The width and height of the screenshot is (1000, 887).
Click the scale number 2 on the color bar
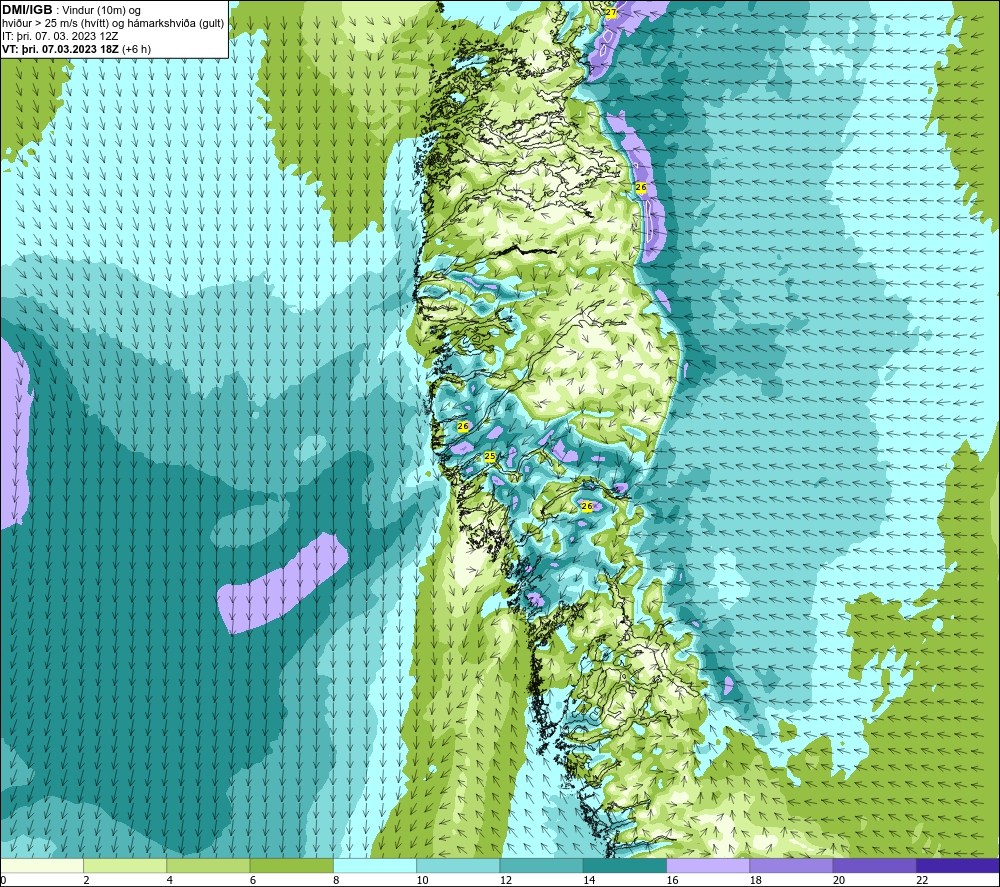pyautogui.click(x=86, y=881)
